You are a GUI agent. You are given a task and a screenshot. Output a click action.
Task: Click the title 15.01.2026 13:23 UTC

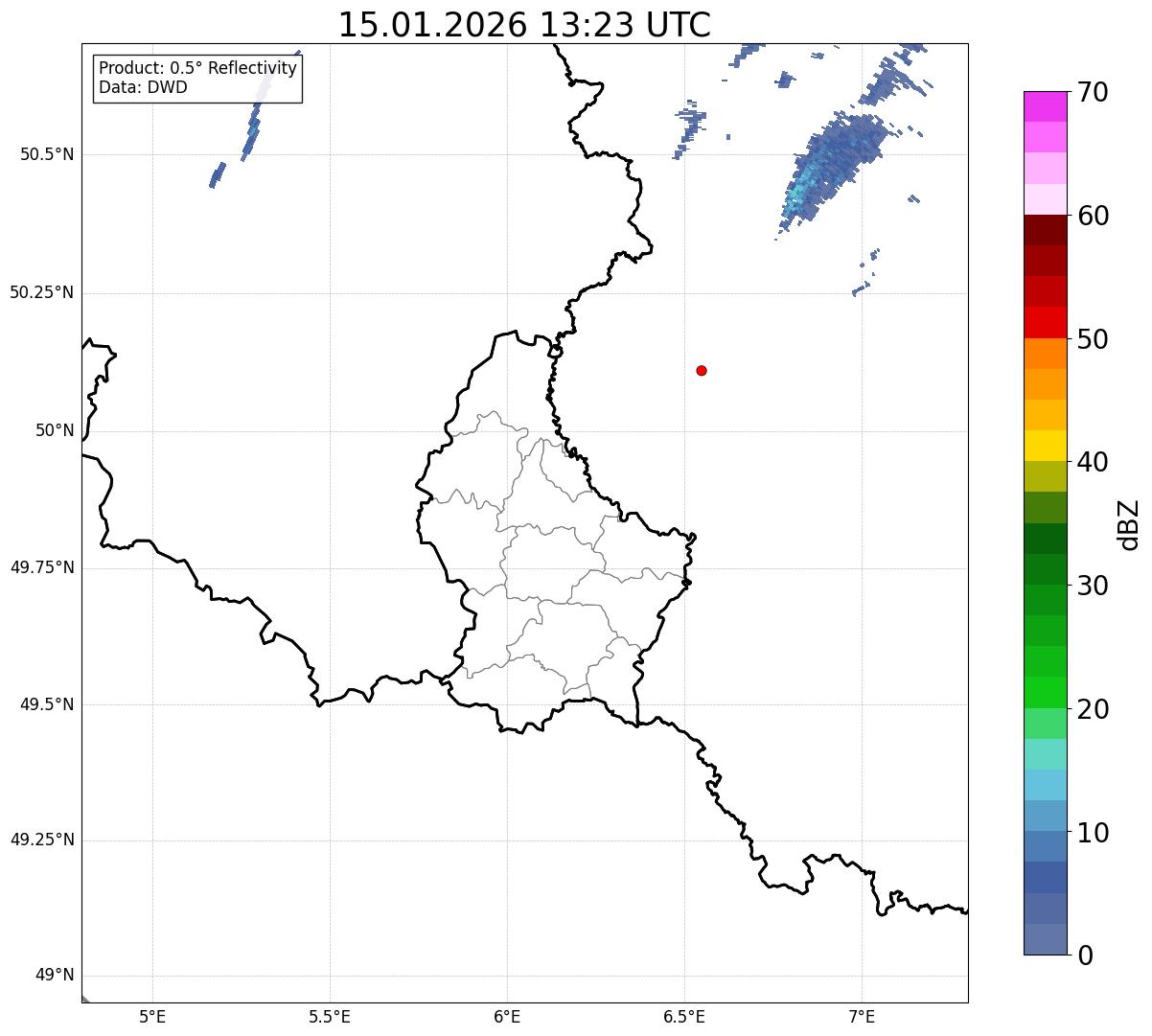pyautogui.click(x=524, y=25)
